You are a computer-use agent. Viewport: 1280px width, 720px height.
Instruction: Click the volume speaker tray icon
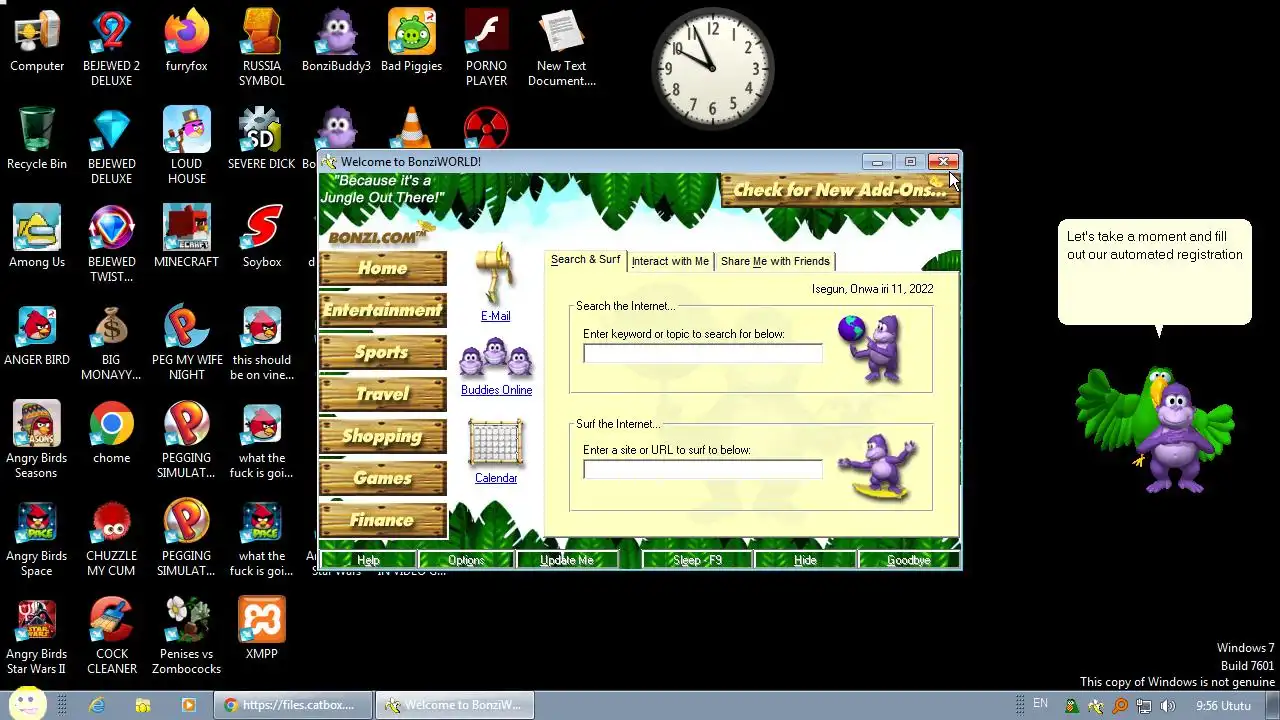pos(1168,706)
